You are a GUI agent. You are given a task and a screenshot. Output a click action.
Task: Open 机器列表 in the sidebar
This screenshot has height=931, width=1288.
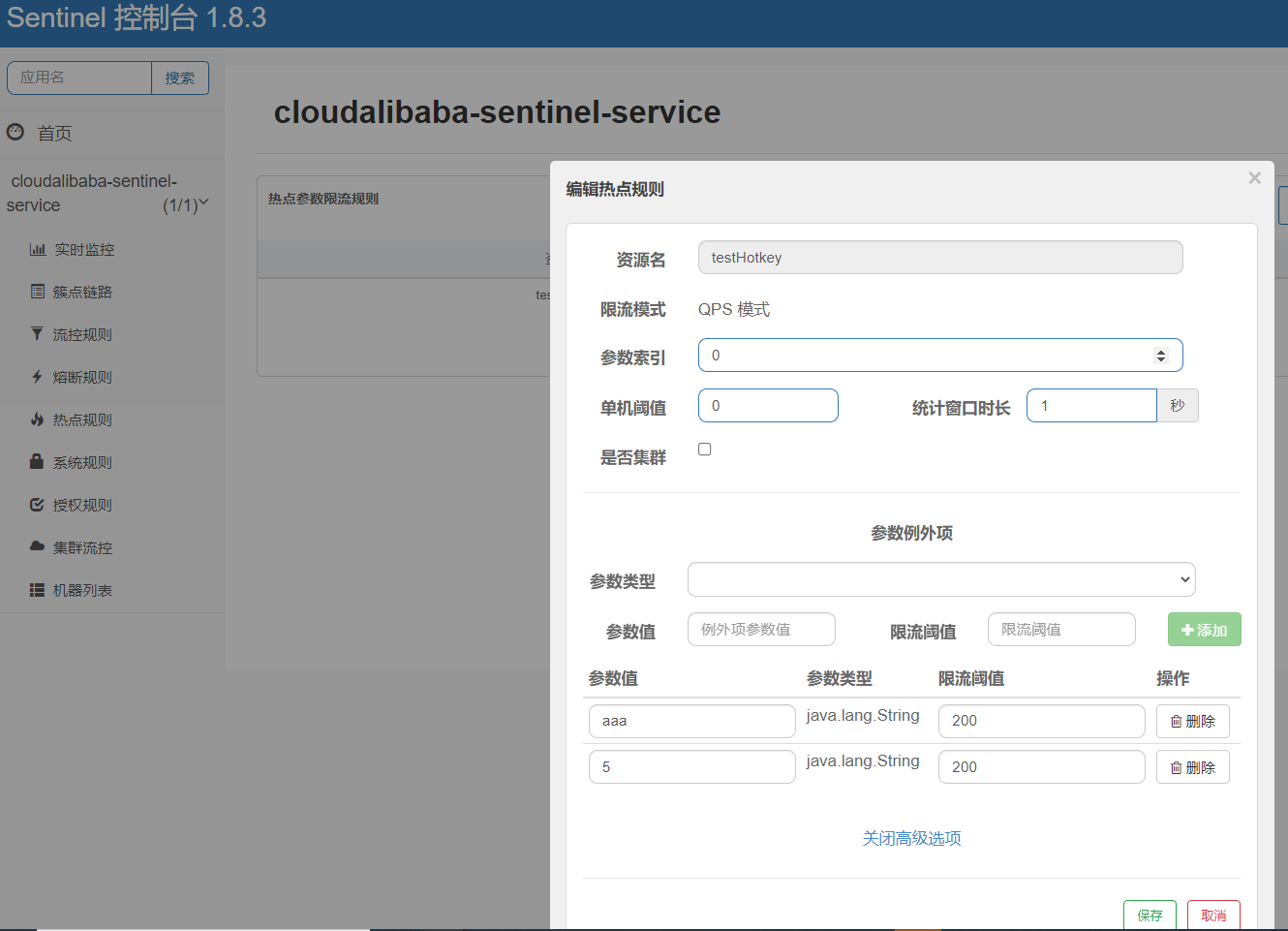click(x=82, y=590)
